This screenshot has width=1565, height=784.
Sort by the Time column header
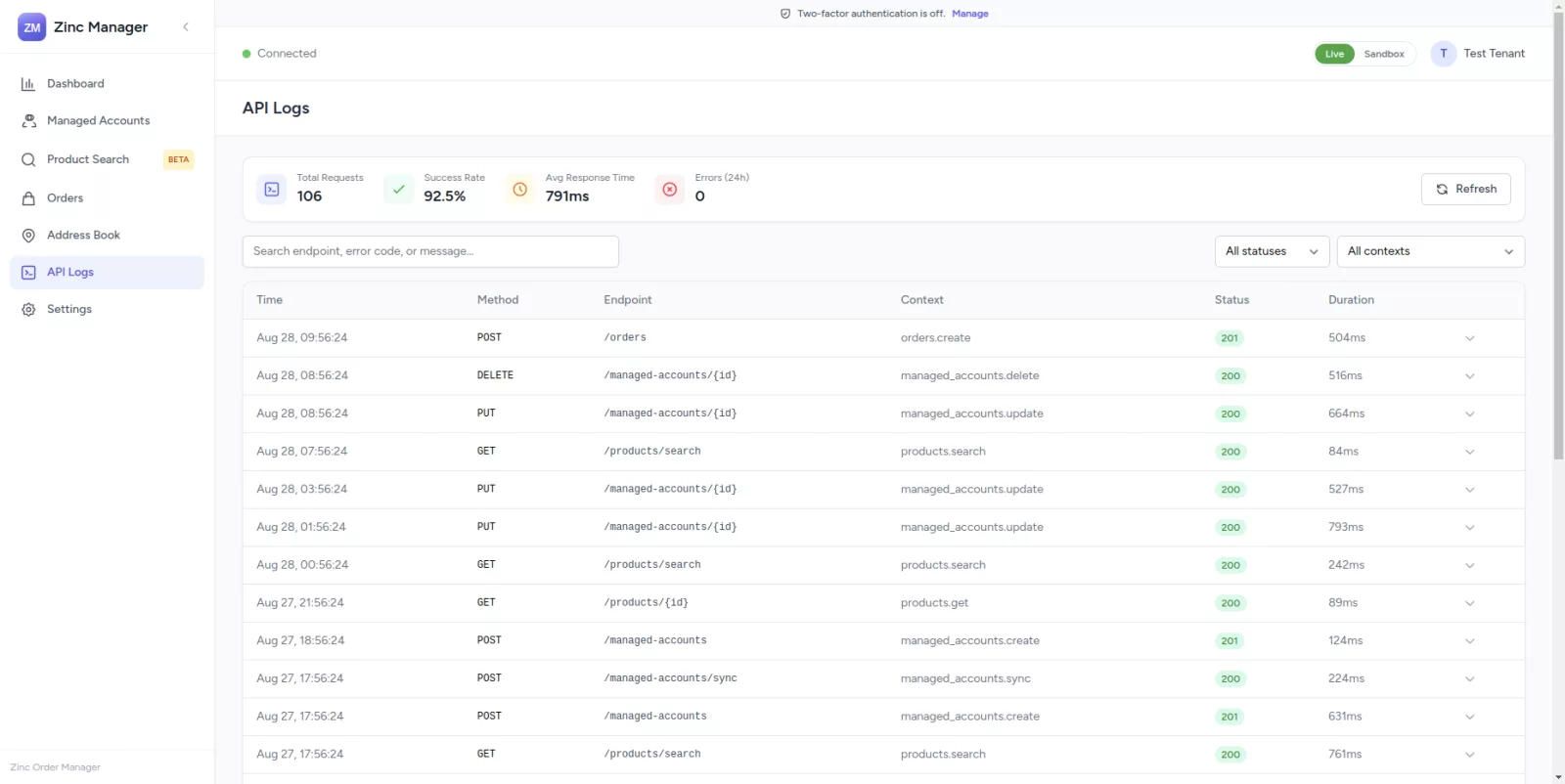tap(269, 300)
